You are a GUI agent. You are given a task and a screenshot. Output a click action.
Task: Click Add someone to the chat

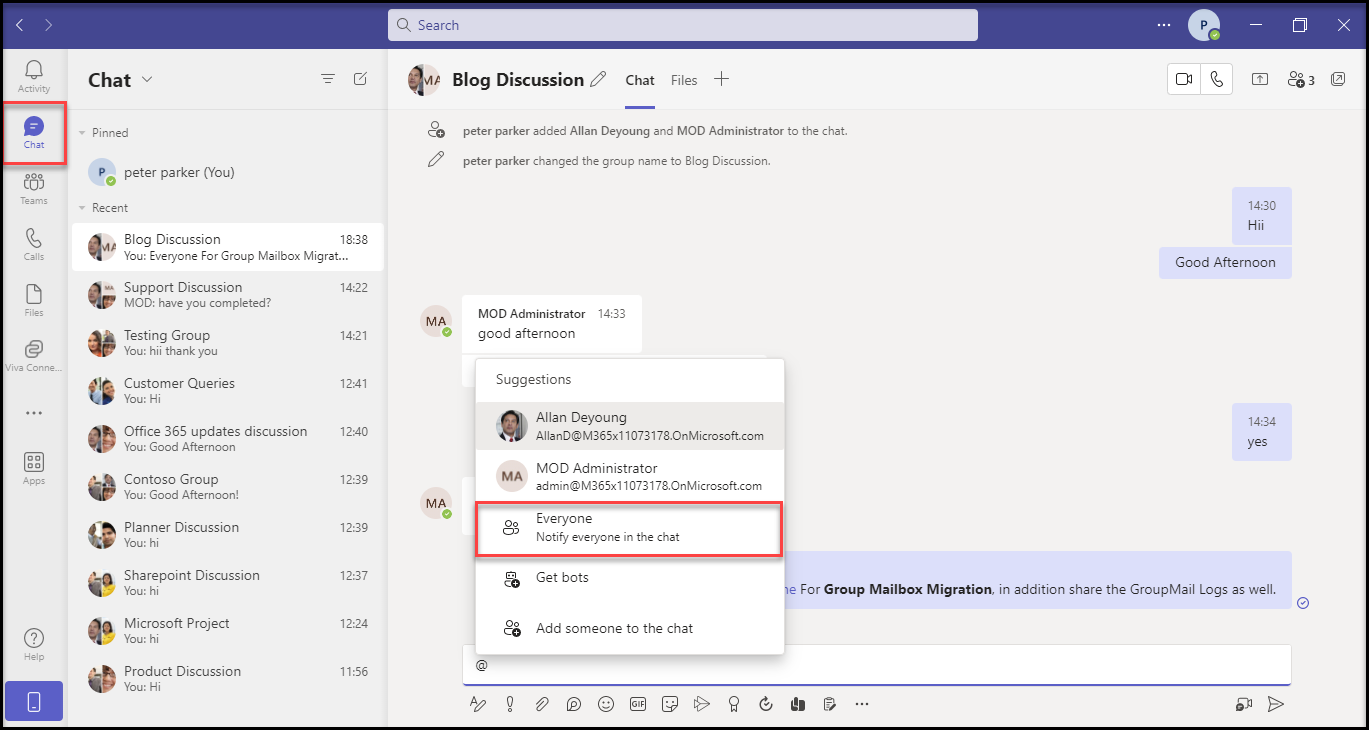pos(613,628)
